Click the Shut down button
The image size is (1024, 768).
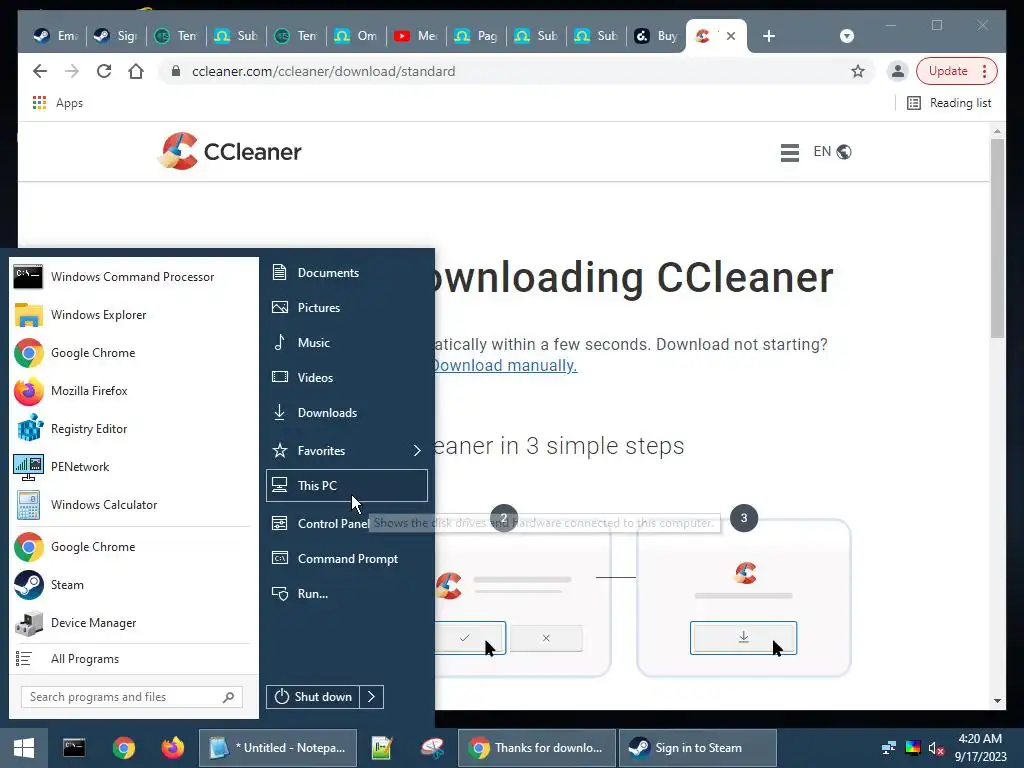click(313, 697)
